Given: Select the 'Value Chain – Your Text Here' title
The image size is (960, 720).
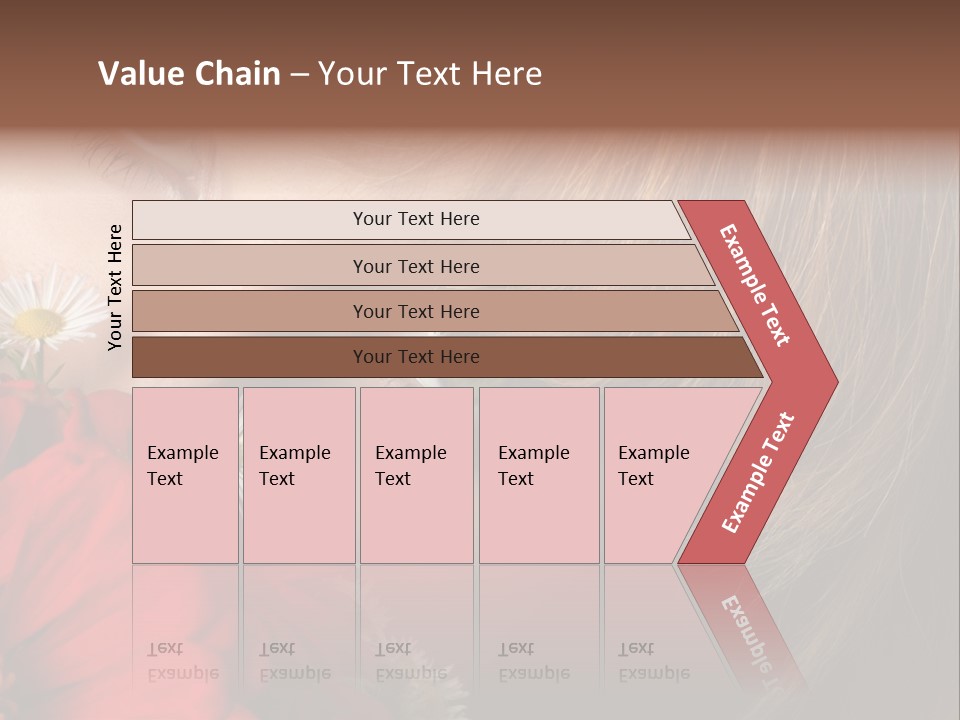Looking at the screenshot, I should 320,73.
